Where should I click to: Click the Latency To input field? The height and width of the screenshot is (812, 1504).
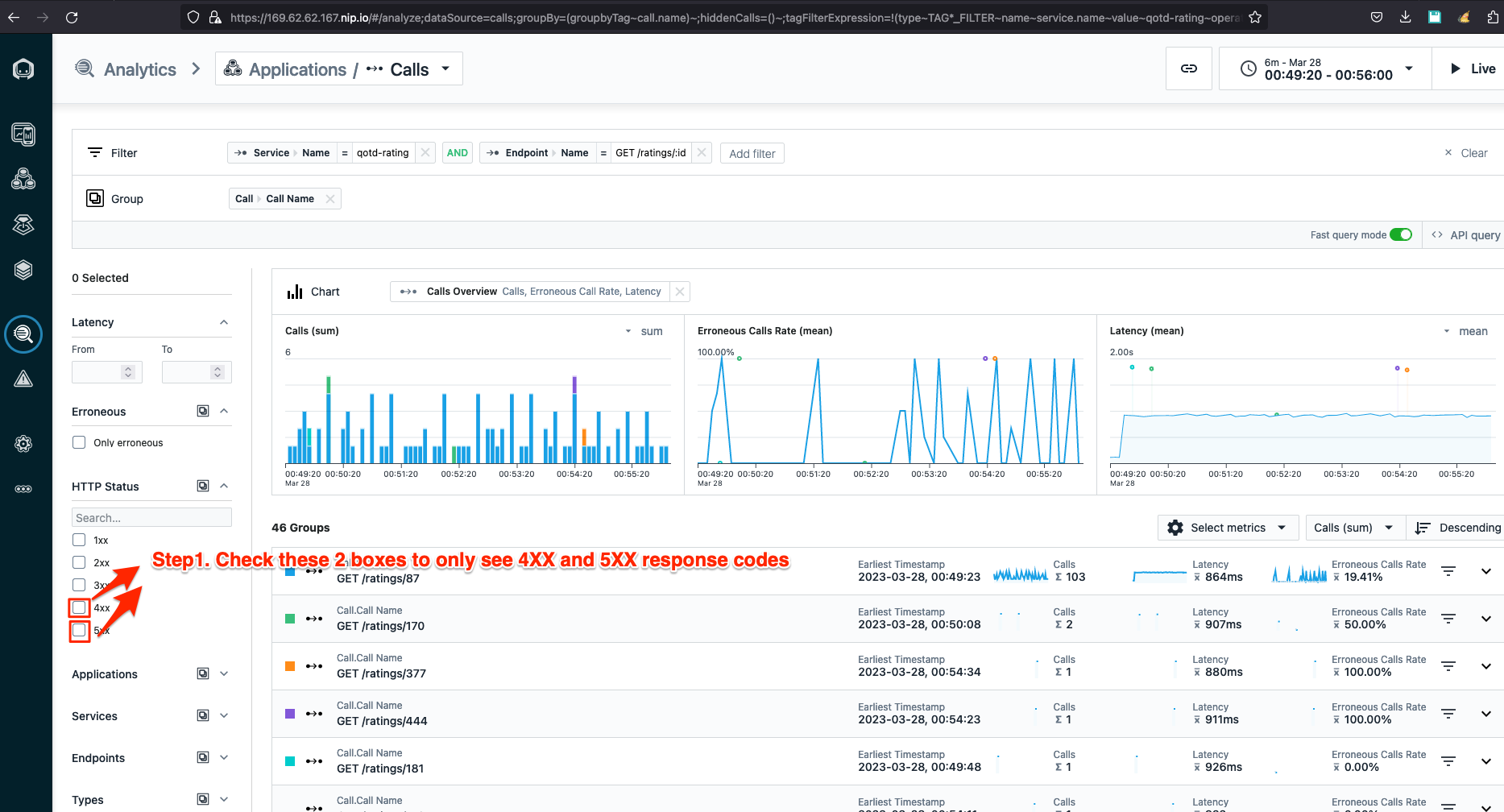click(197, 371)
